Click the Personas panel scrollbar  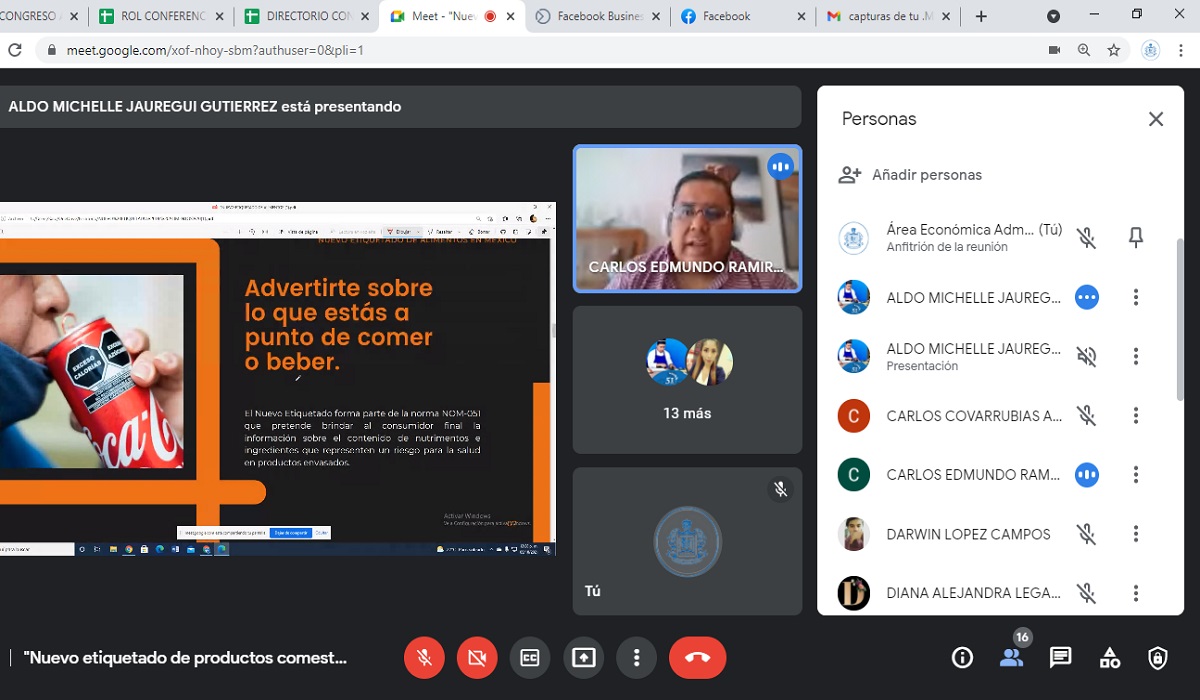click(x=1180, y=320)
